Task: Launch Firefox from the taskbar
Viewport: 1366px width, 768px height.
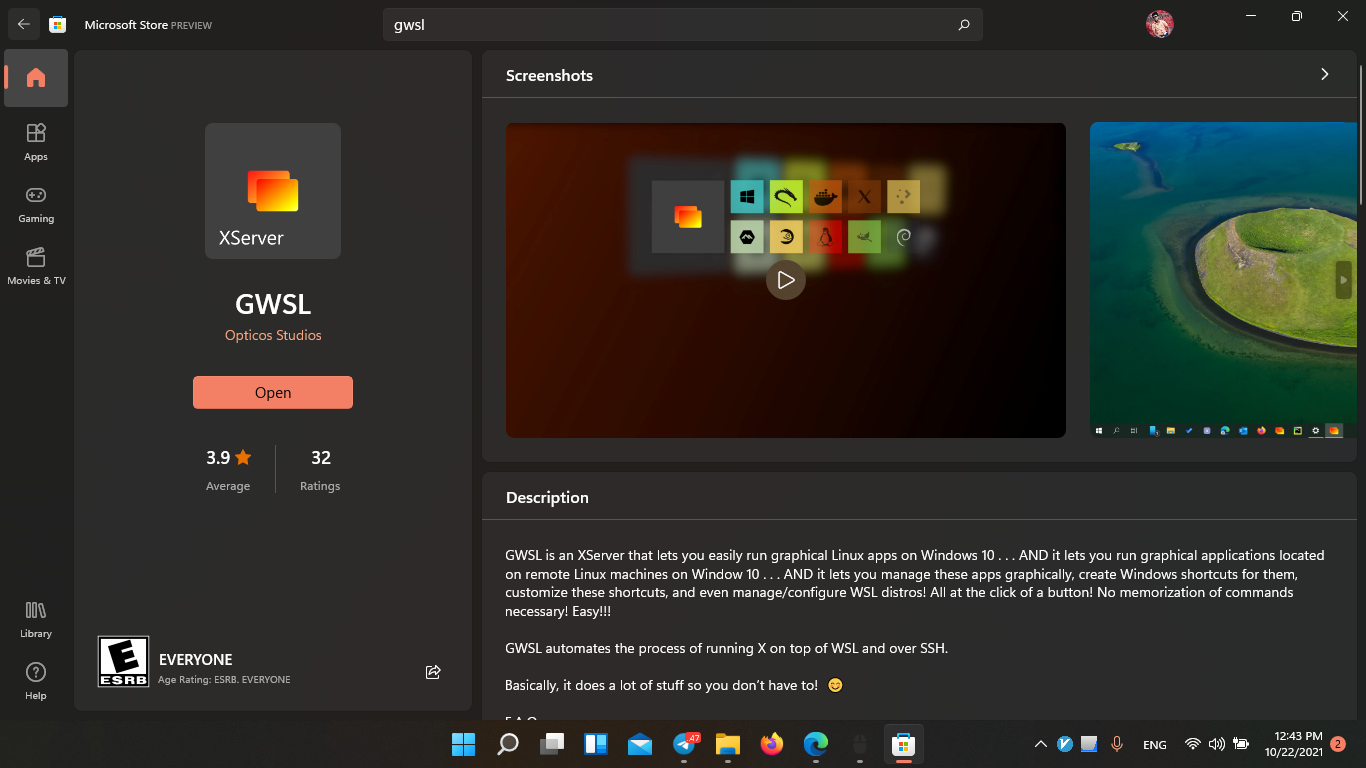Action: click(771, 744)
